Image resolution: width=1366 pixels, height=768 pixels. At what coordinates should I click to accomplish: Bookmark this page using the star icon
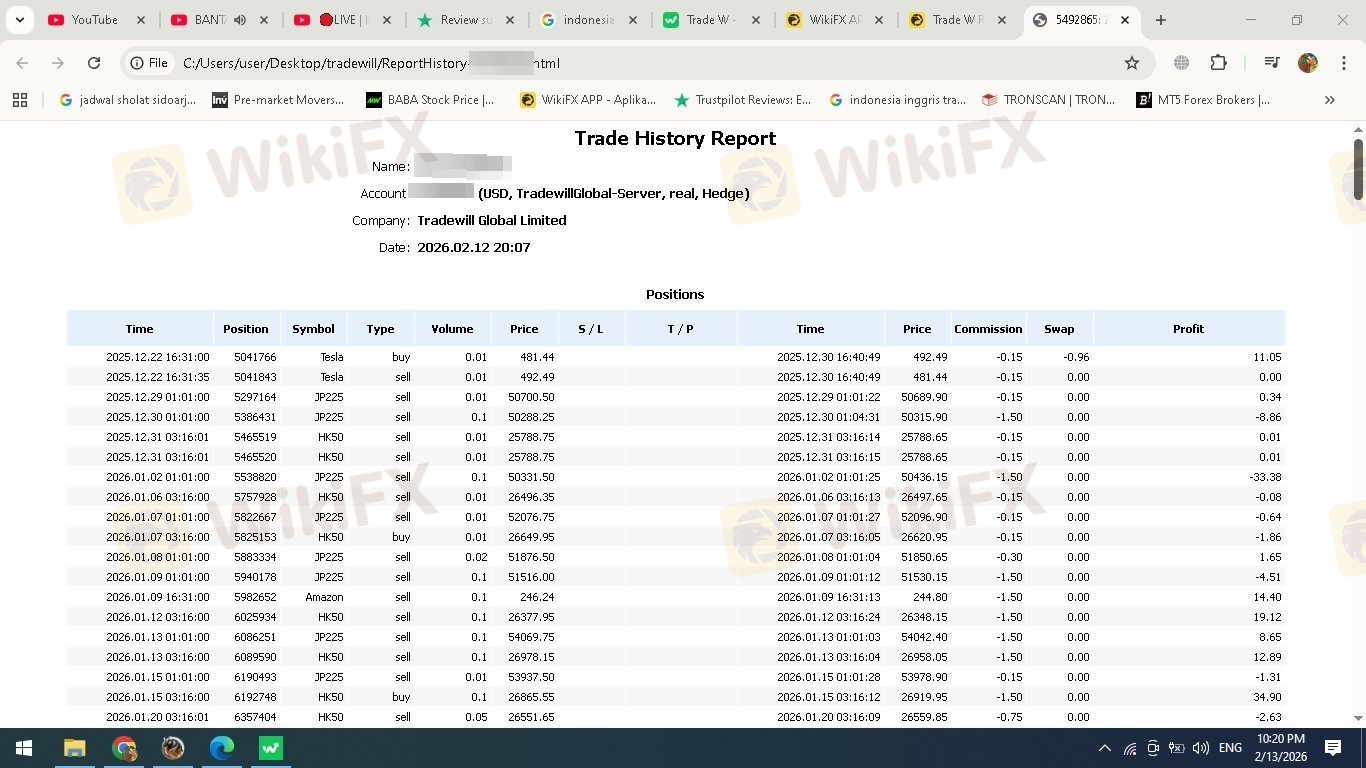tap(1132, 63)
